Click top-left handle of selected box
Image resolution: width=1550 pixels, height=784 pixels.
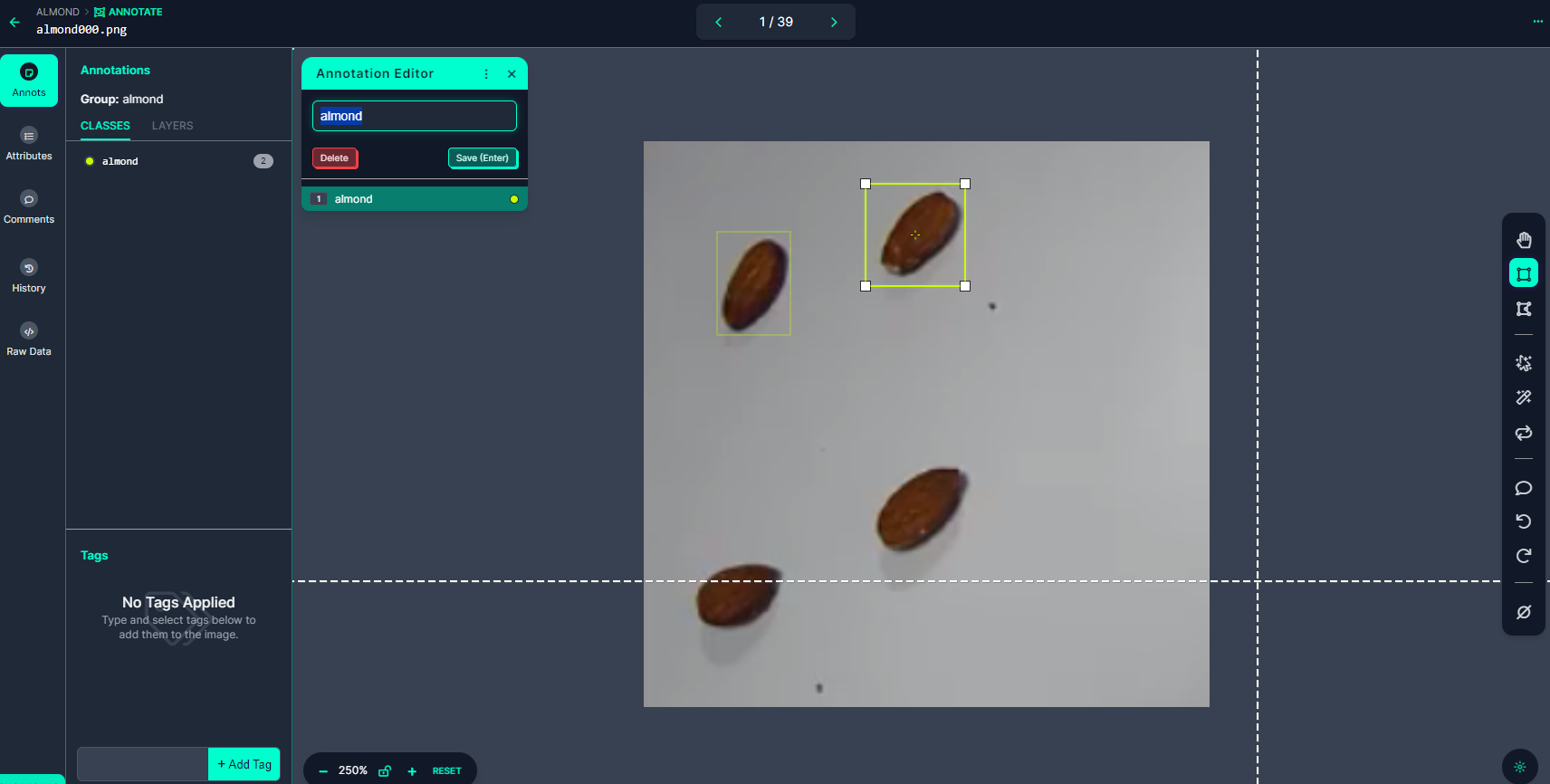coord(866,184)
